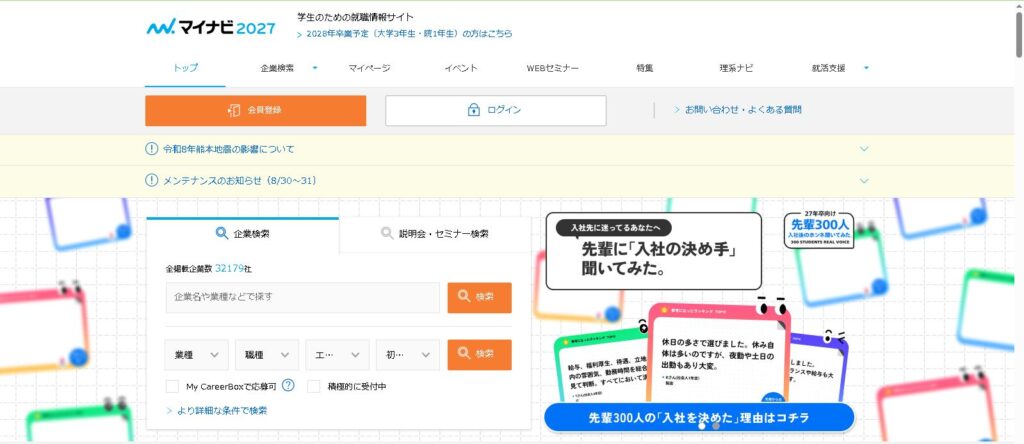Switch to the 説明会・セミナー検索 tab

435,233
